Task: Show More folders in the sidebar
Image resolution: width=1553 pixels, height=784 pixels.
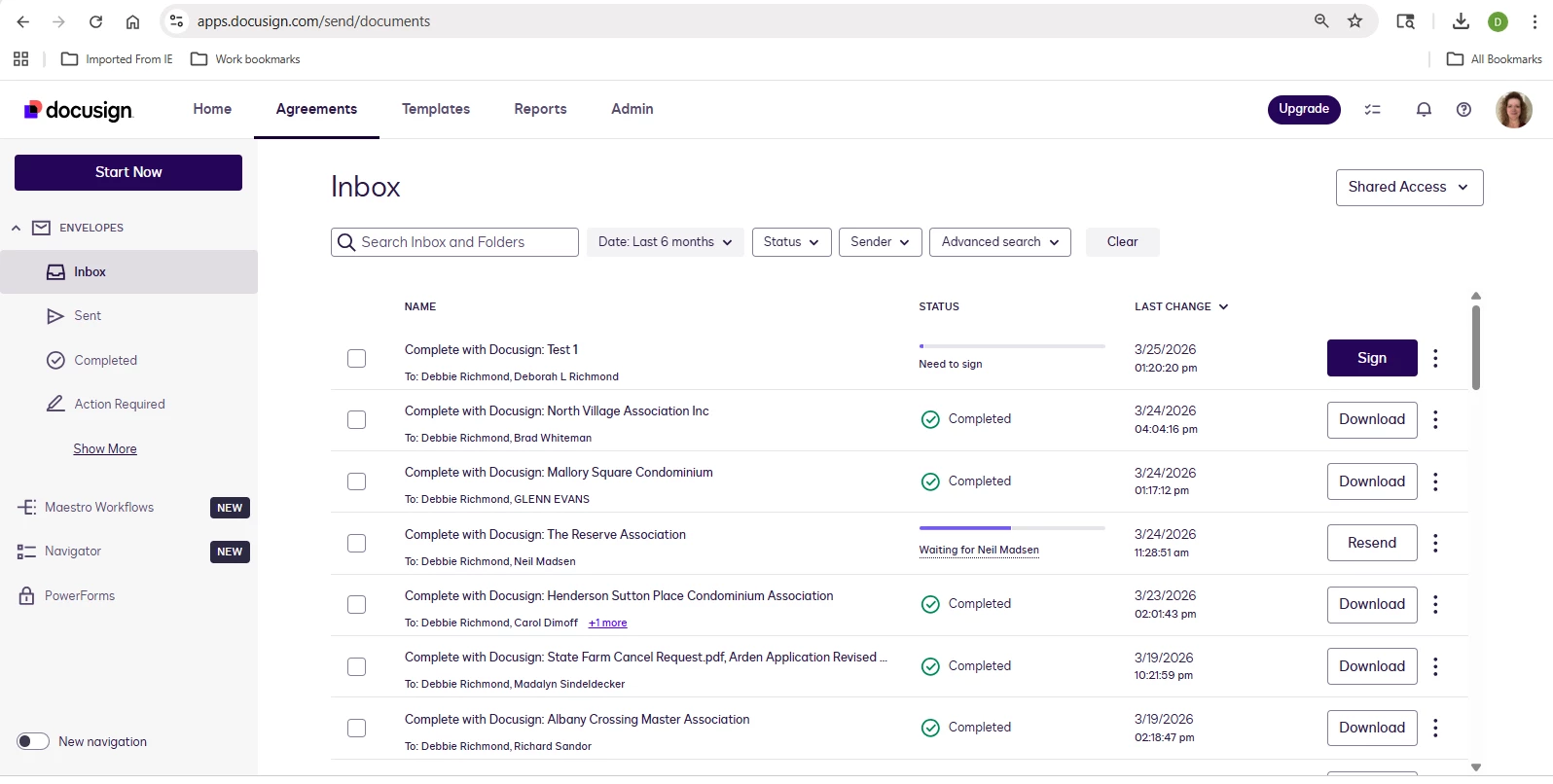Action: (x=105, y=448)
